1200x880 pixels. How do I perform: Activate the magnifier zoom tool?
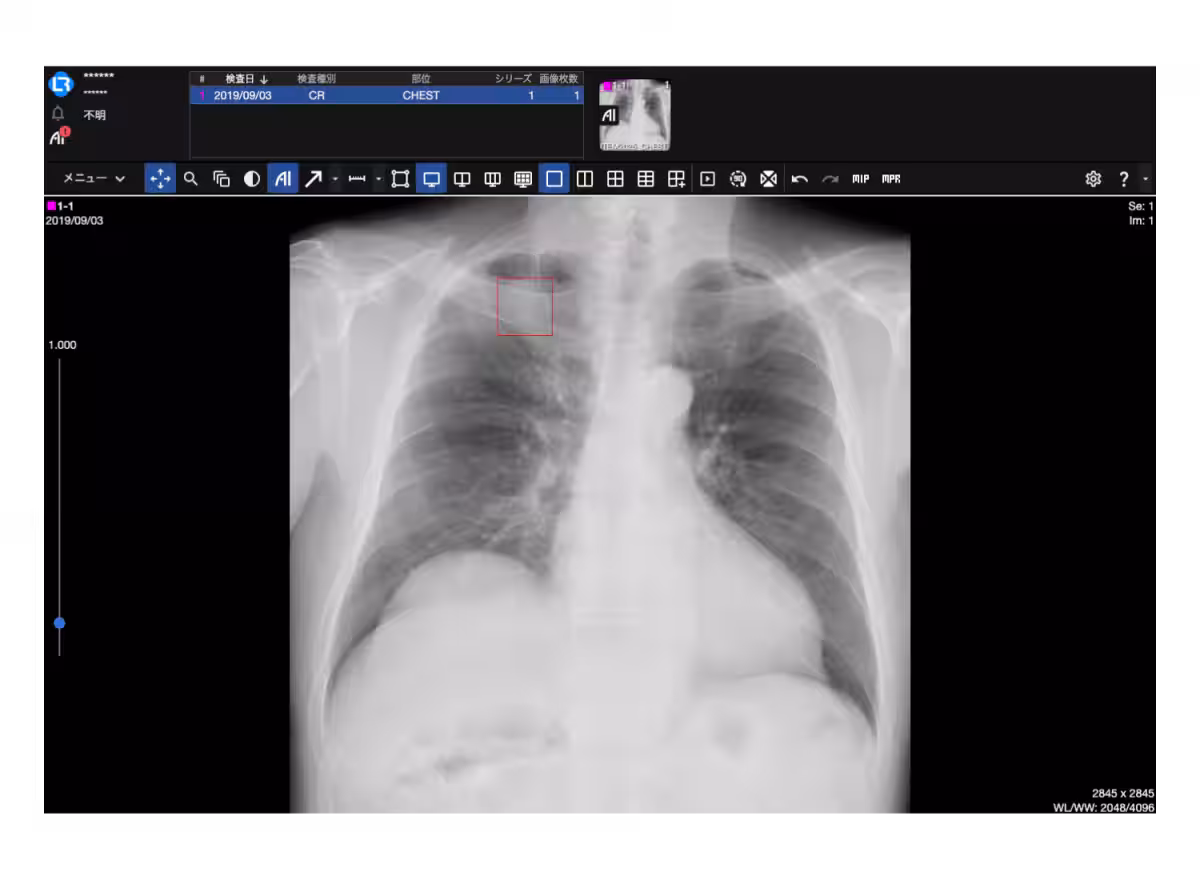(191, 179)
